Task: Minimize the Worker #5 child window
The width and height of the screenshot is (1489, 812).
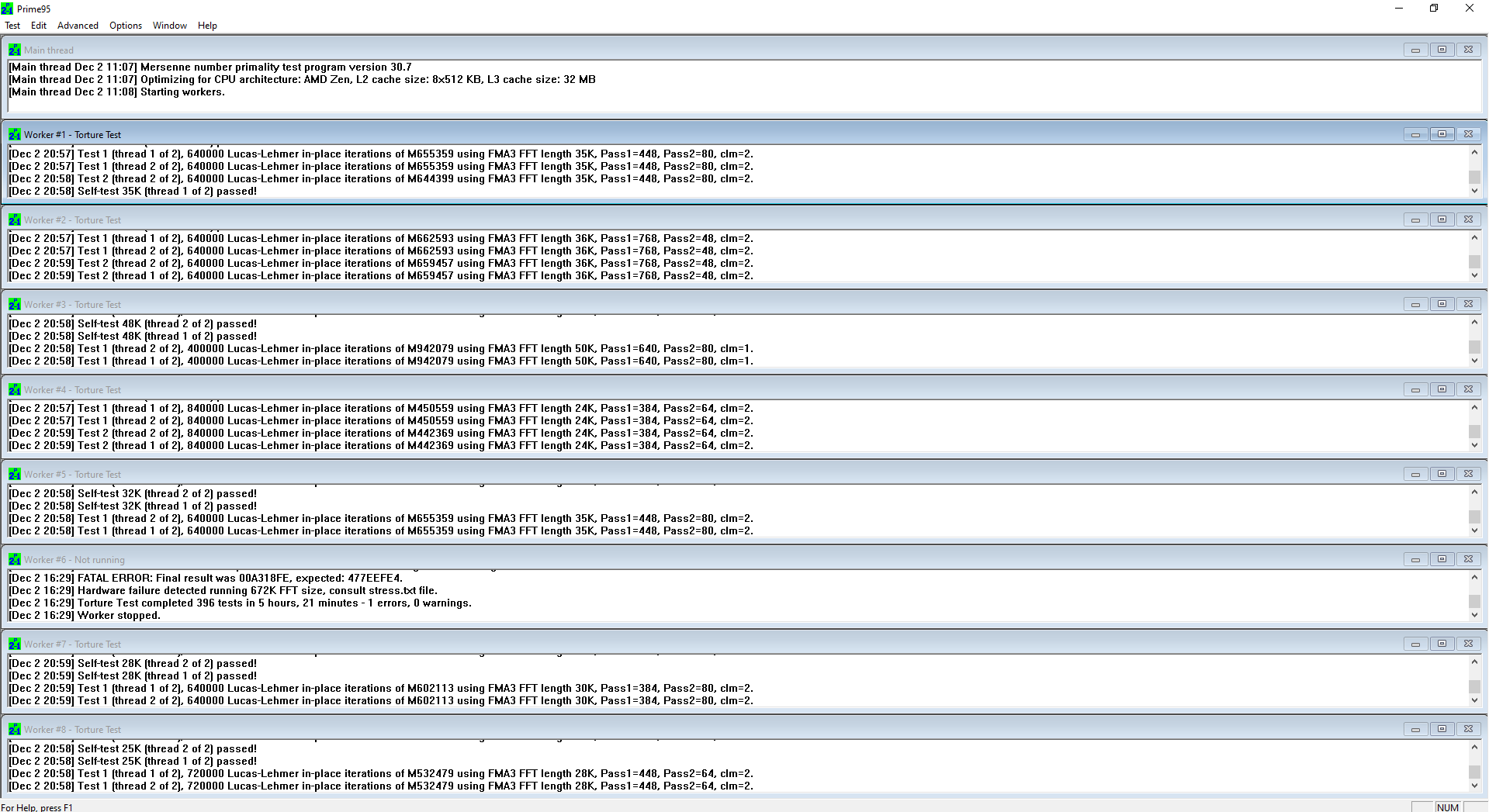Action: pos(1415,474)
